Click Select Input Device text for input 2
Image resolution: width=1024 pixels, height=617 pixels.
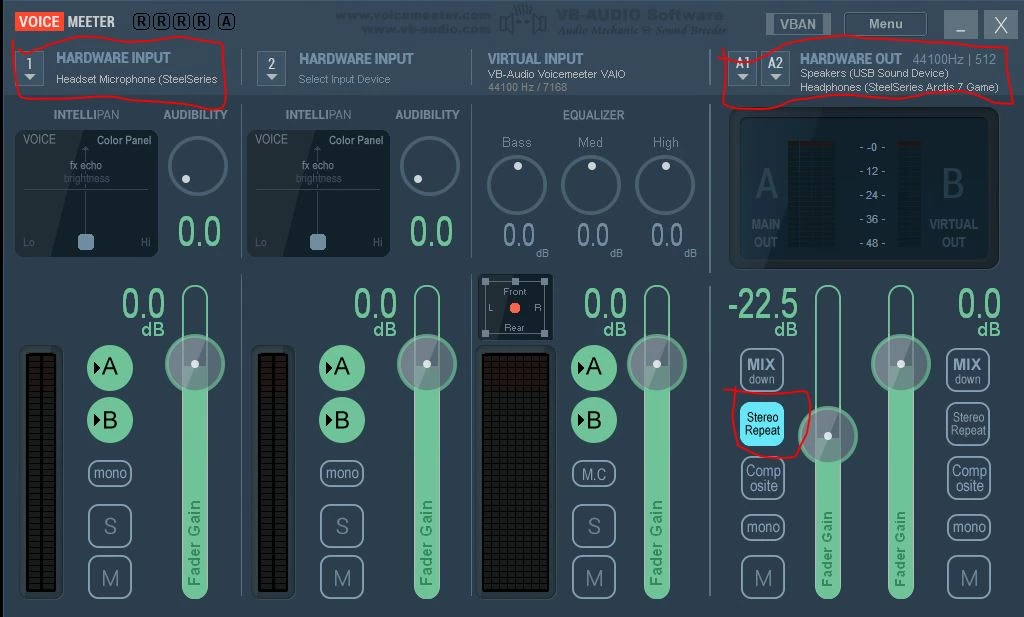[344, 79]
